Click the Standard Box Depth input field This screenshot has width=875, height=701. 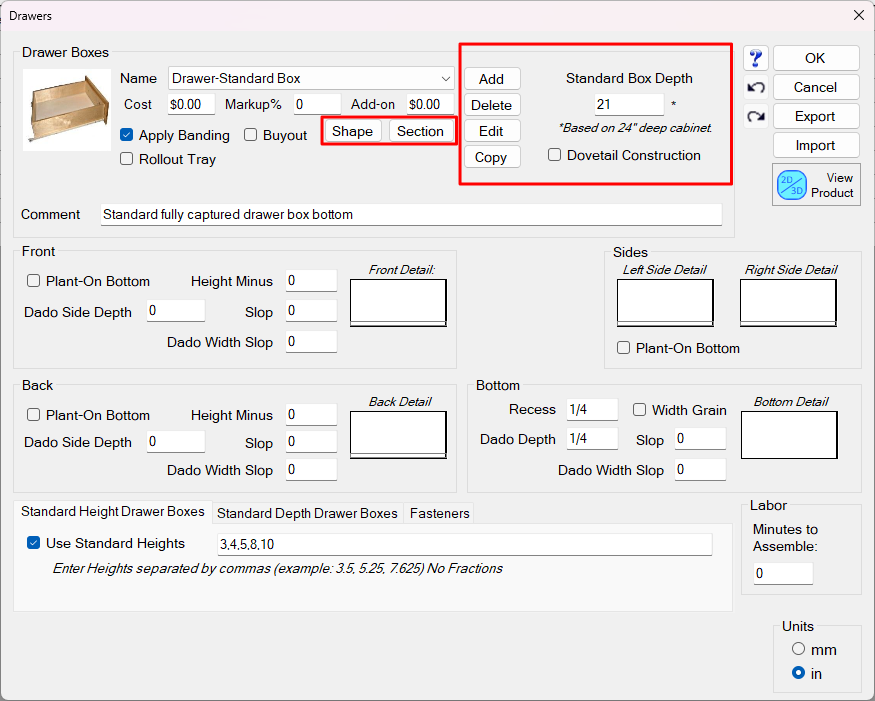(x=629, y=104)
